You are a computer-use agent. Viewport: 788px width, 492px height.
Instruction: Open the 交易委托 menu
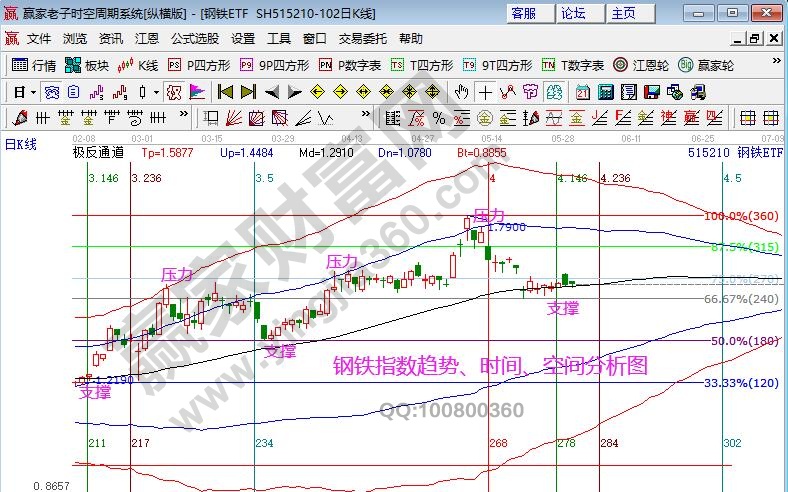365,39
